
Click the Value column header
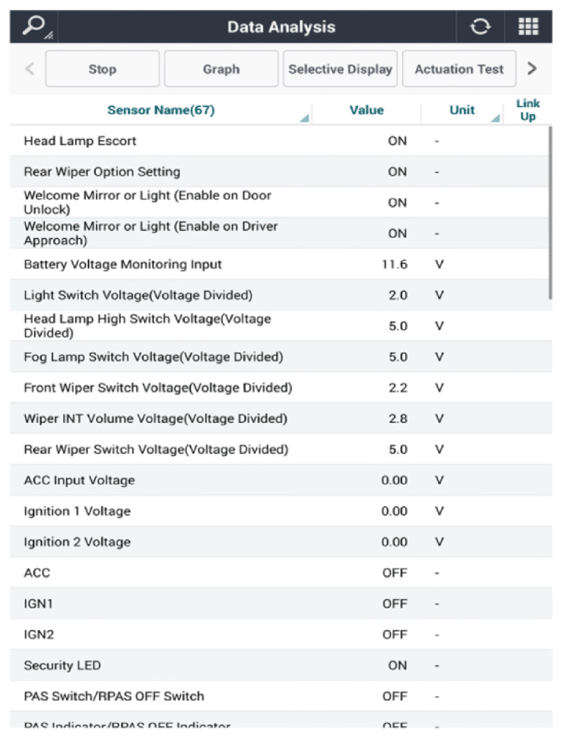point(367,110)
